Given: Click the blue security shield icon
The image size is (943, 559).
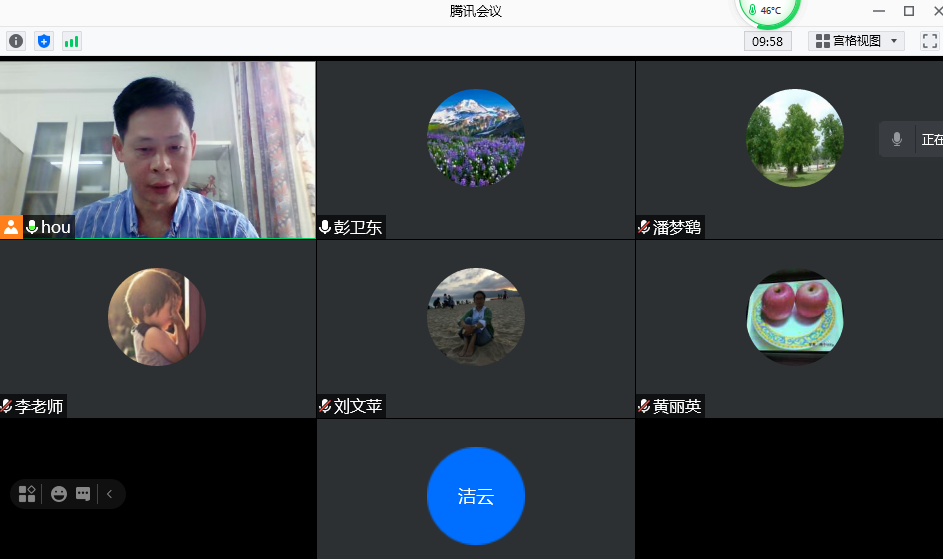Looking at the screenshot, I should pos(43,41).
